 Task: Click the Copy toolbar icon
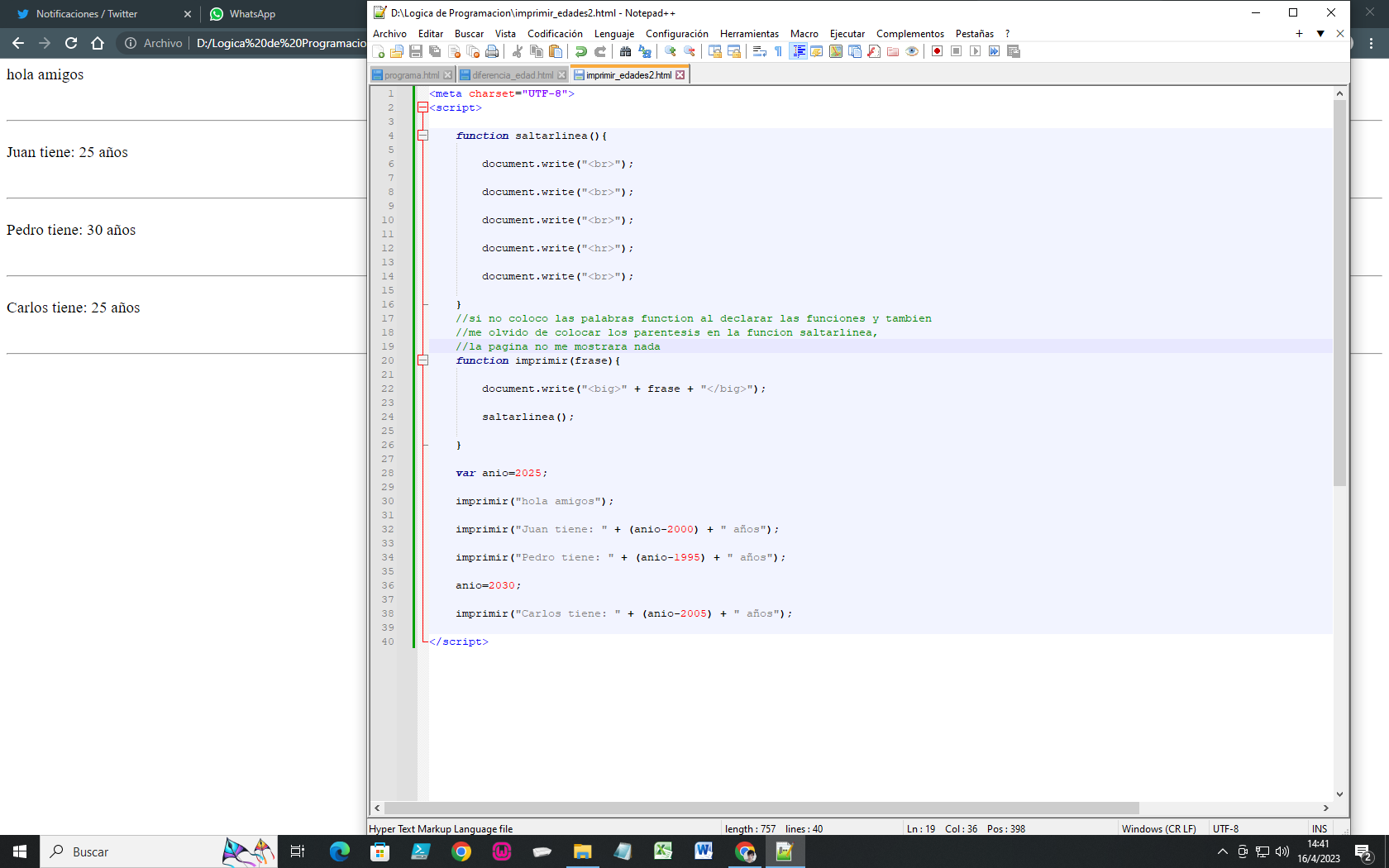537,51
